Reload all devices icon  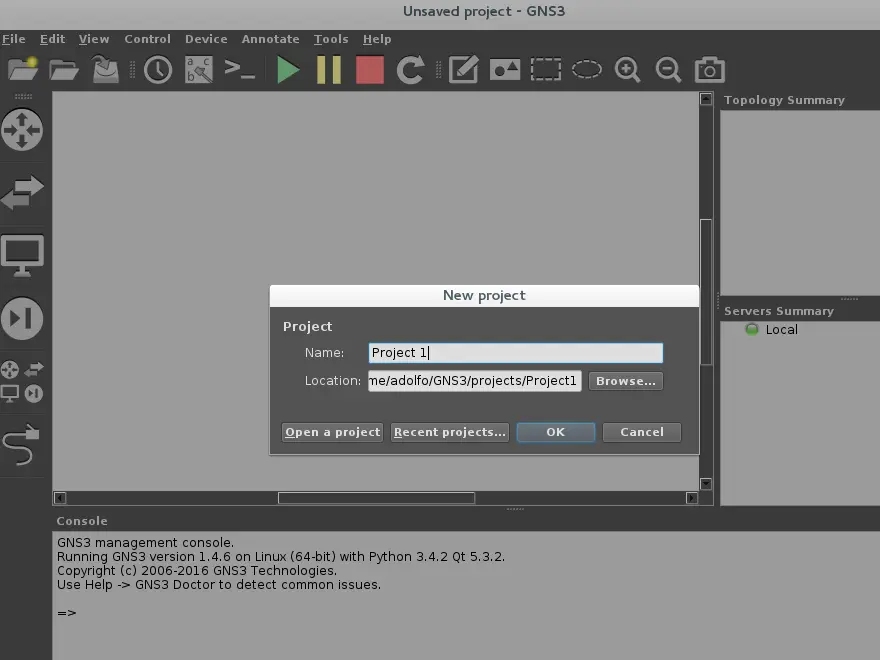point(410,70)
